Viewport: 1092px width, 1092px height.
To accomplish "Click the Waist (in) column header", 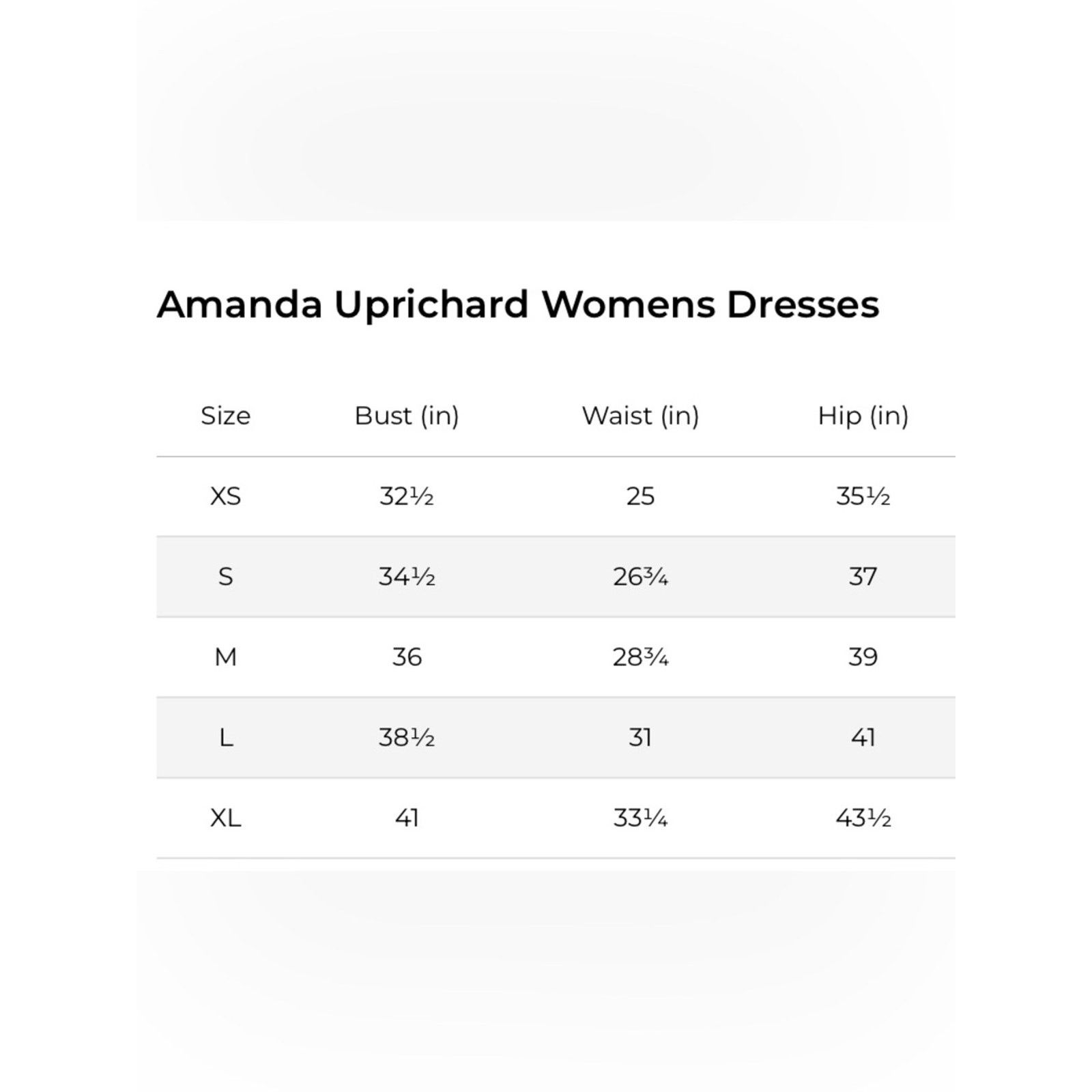I will point(640,416).
